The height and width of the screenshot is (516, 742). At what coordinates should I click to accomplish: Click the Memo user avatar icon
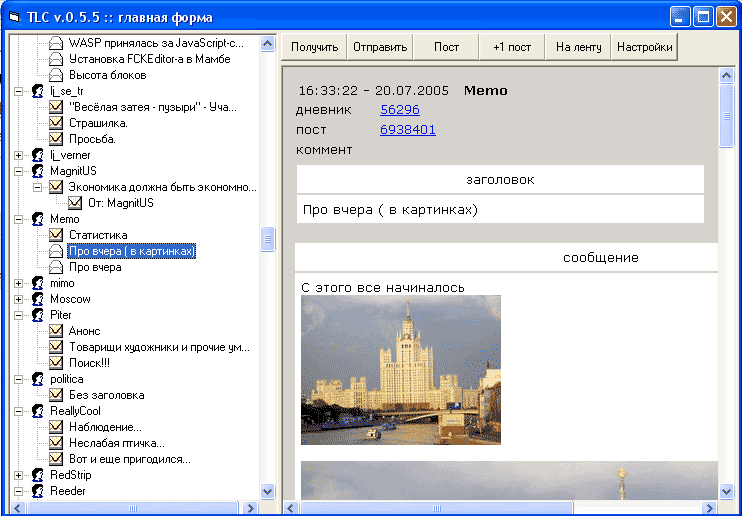(37, 219)
